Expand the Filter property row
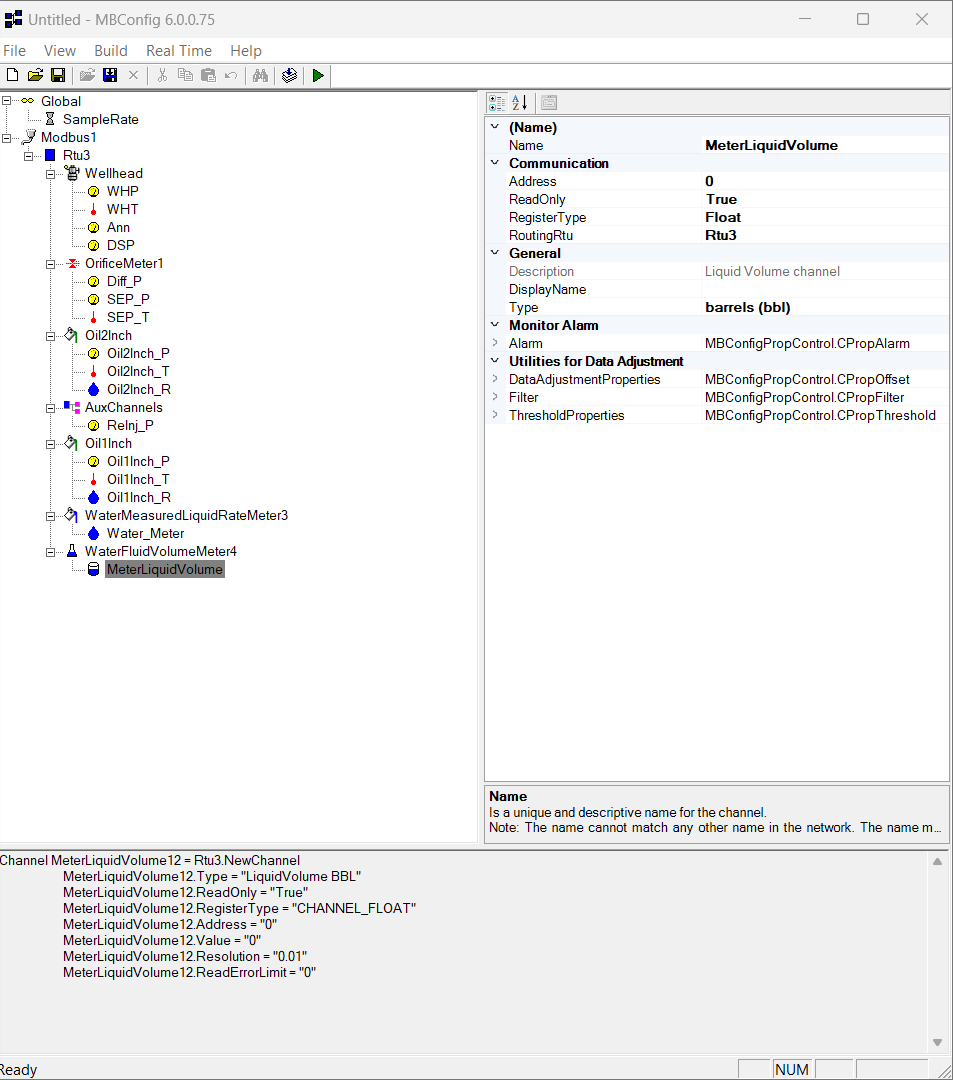Image resolution: width=953 pixels, height=1080 pixels. click(495, 397)
